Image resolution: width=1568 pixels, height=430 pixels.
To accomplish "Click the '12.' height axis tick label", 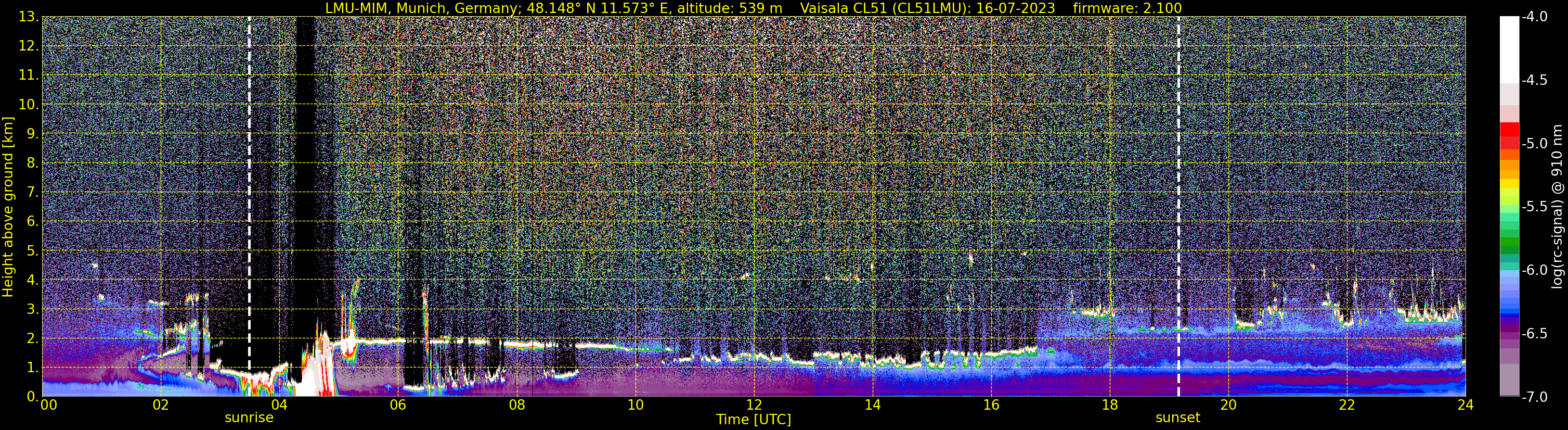I will pos(29,46).
